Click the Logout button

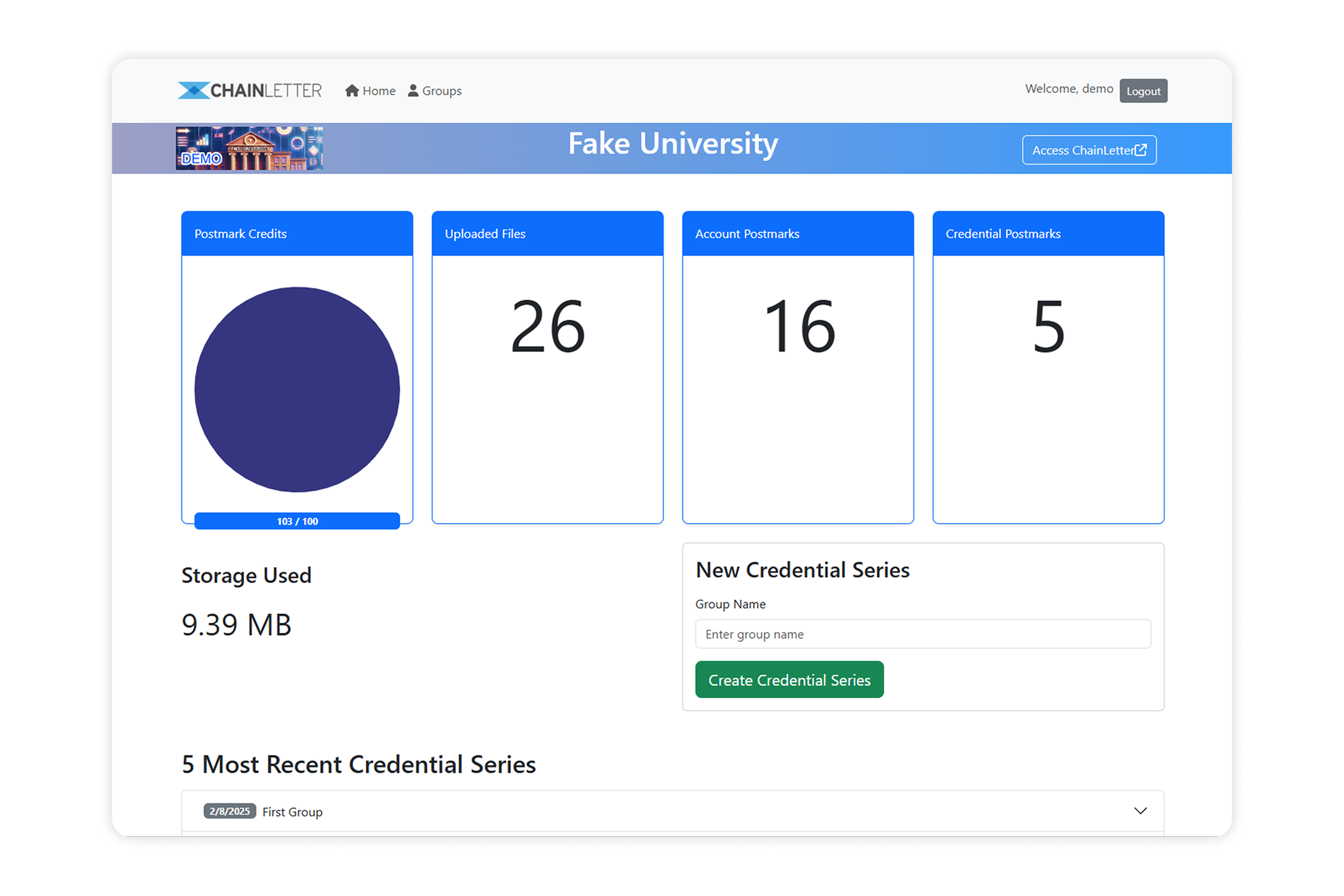pos(1144,91)
